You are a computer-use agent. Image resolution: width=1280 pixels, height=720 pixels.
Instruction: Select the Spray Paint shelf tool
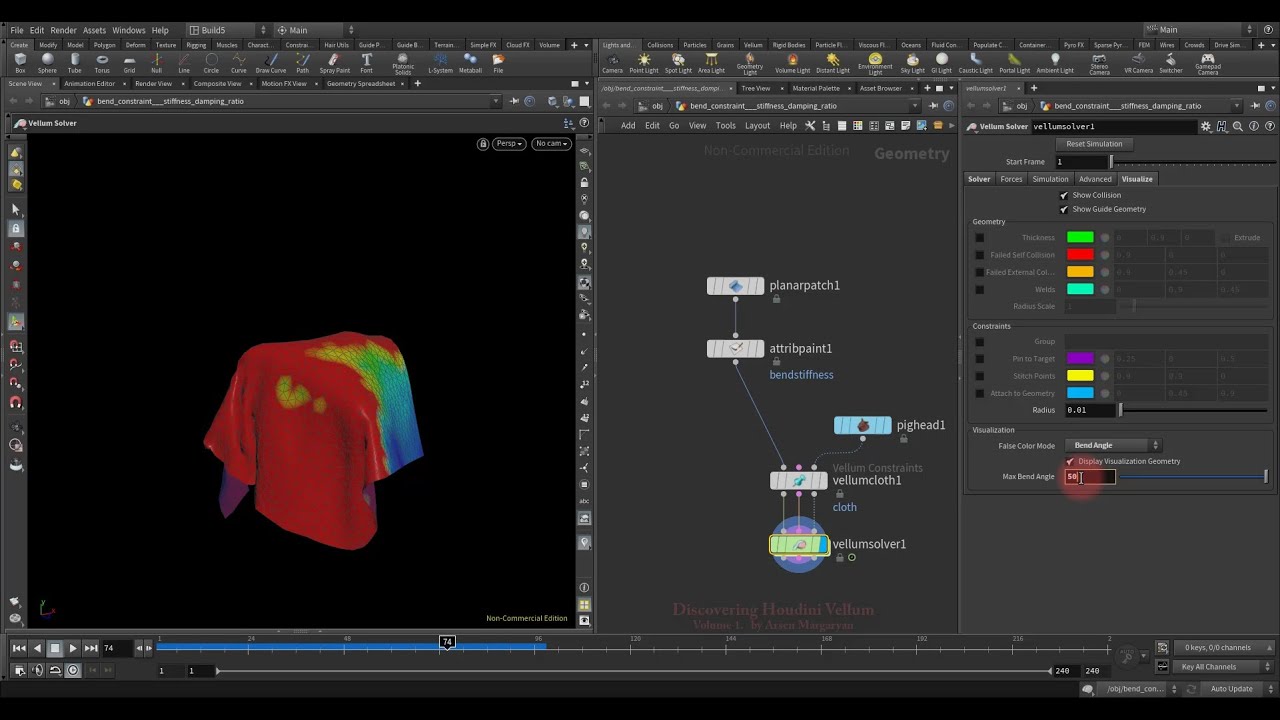pos(335,63)
